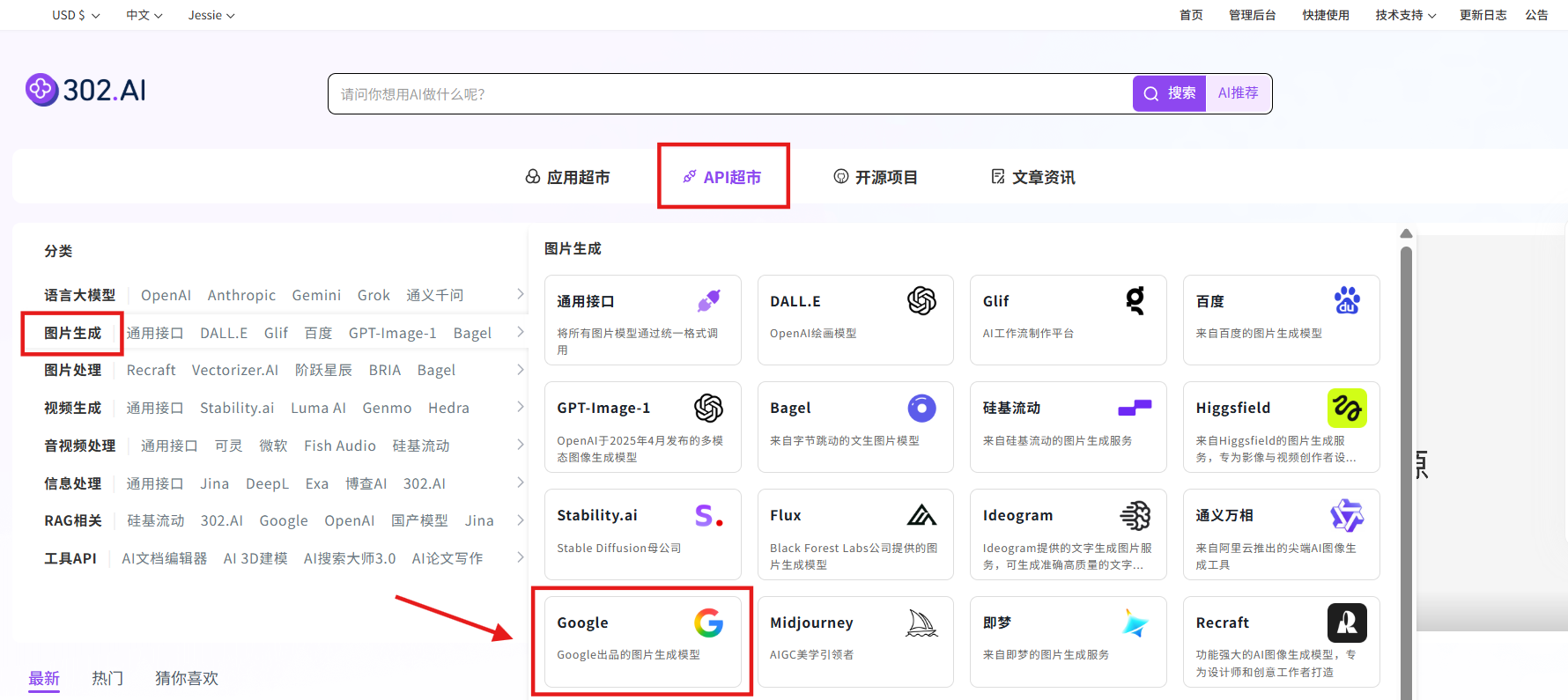Open the USD $ currency dropdown
Image resolution: width=1568 pixels, height=700 pixels.
(76, 15)
